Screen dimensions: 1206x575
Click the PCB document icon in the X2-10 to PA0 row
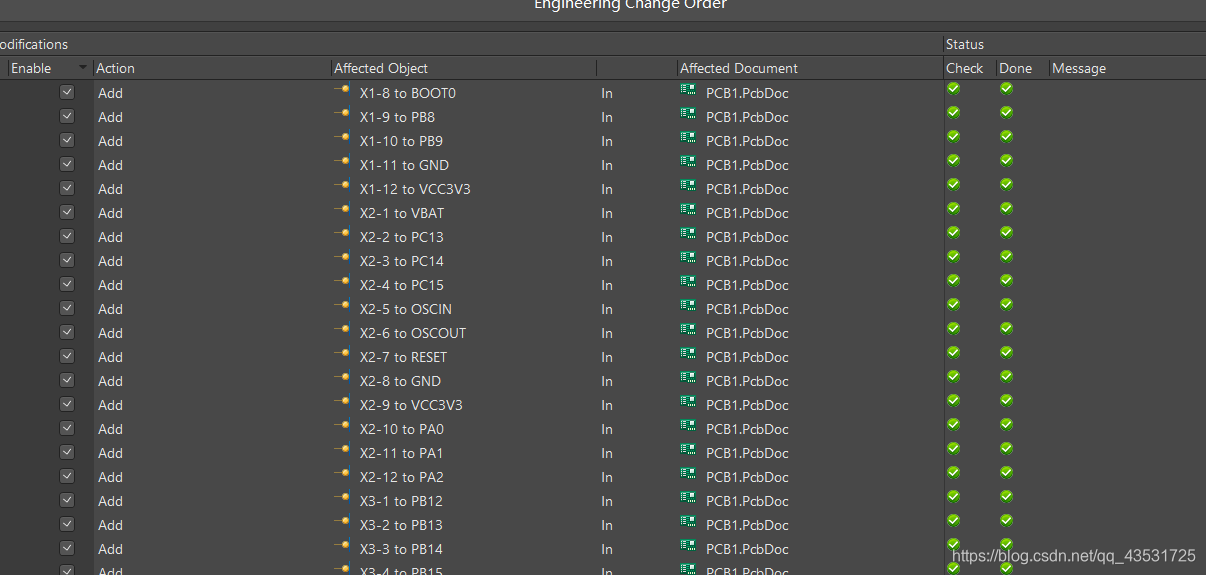688,425
